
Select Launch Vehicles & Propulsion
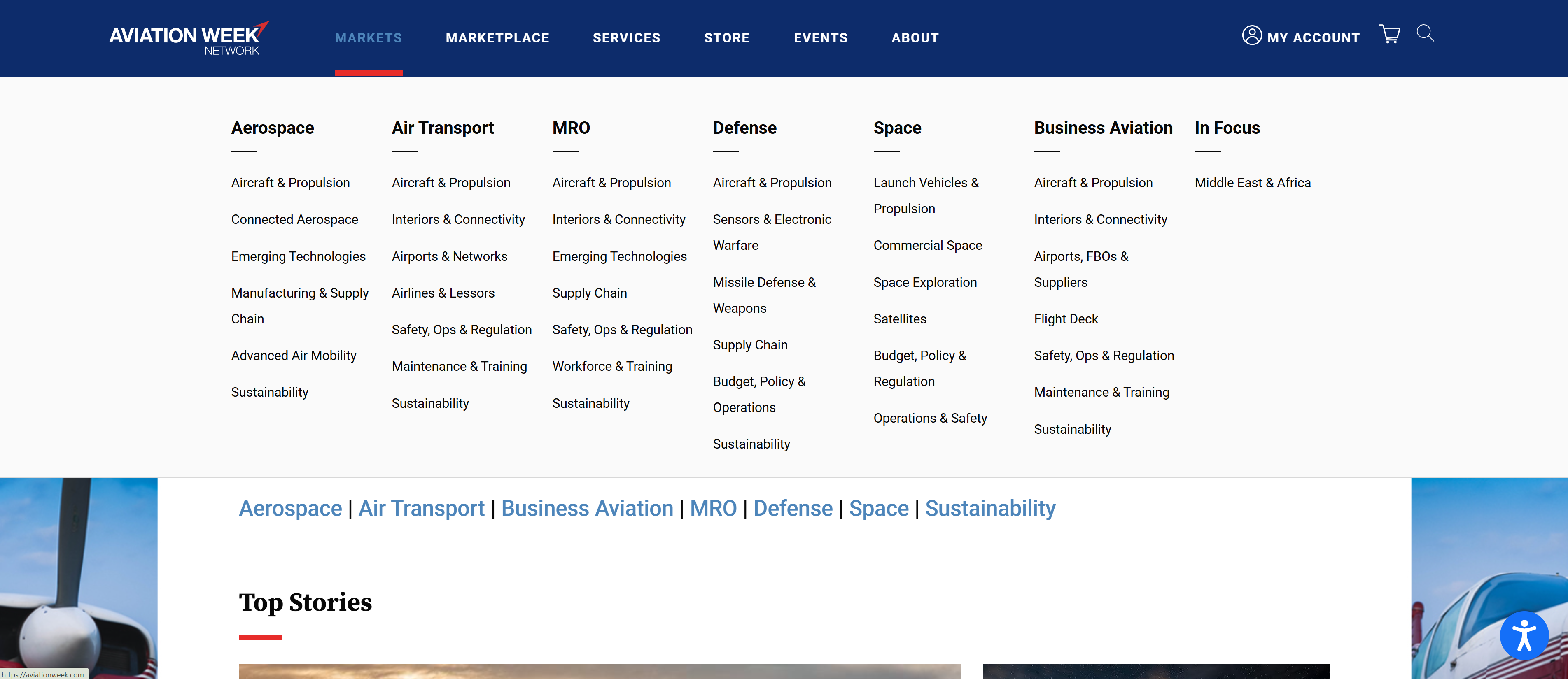926,195
